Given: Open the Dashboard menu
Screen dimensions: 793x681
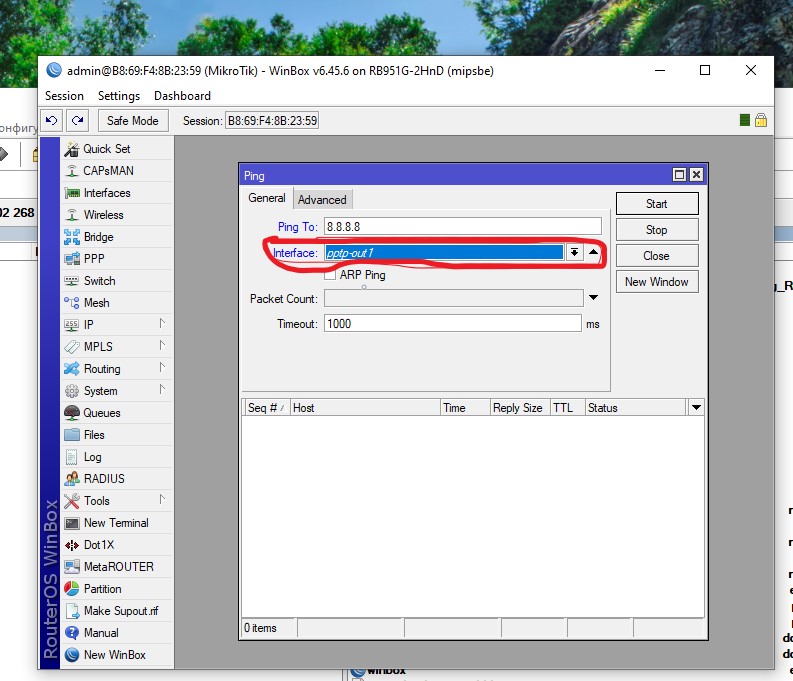Looking at the screenshot, I should point(183,96).
